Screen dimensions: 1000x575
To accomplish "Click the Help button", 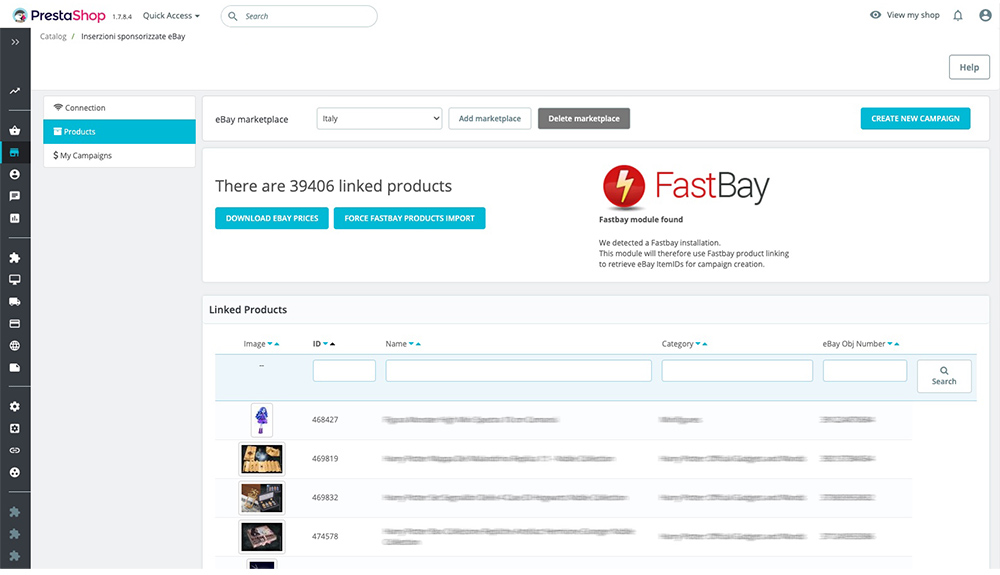I will (x=969, y=67).
